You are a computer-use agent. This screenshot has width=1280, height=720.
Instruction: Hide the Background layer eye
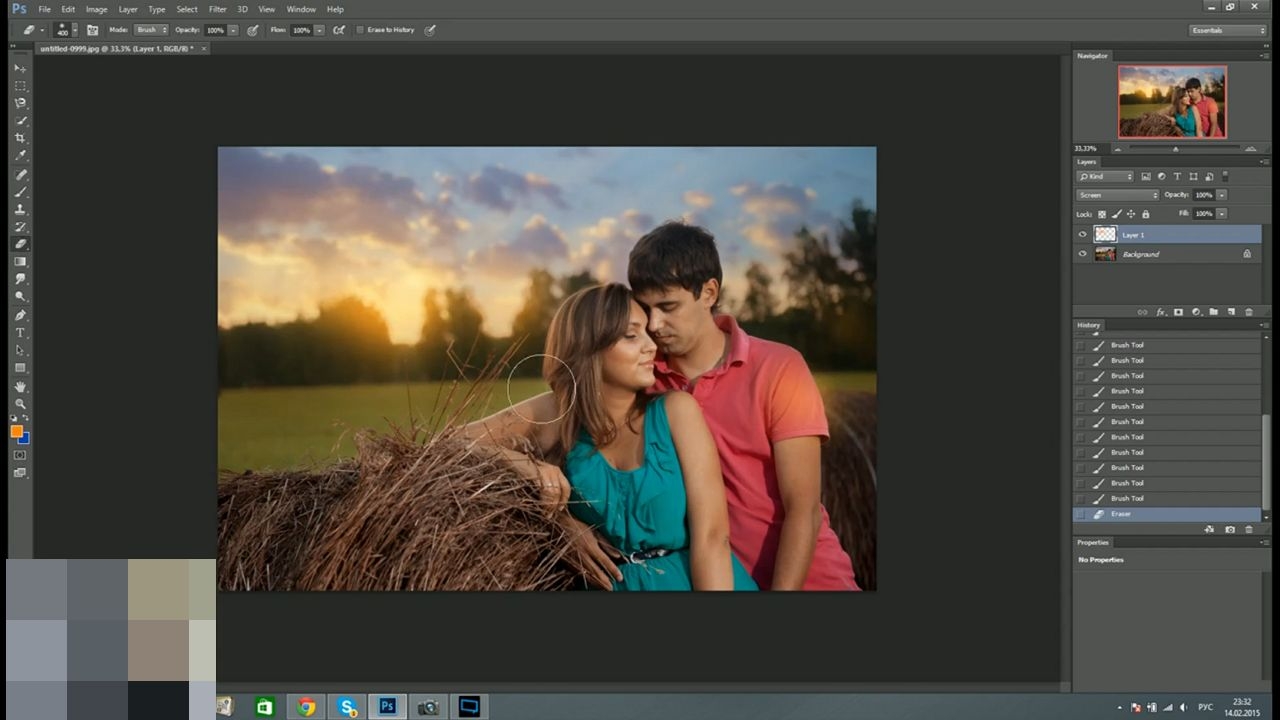1082,254
